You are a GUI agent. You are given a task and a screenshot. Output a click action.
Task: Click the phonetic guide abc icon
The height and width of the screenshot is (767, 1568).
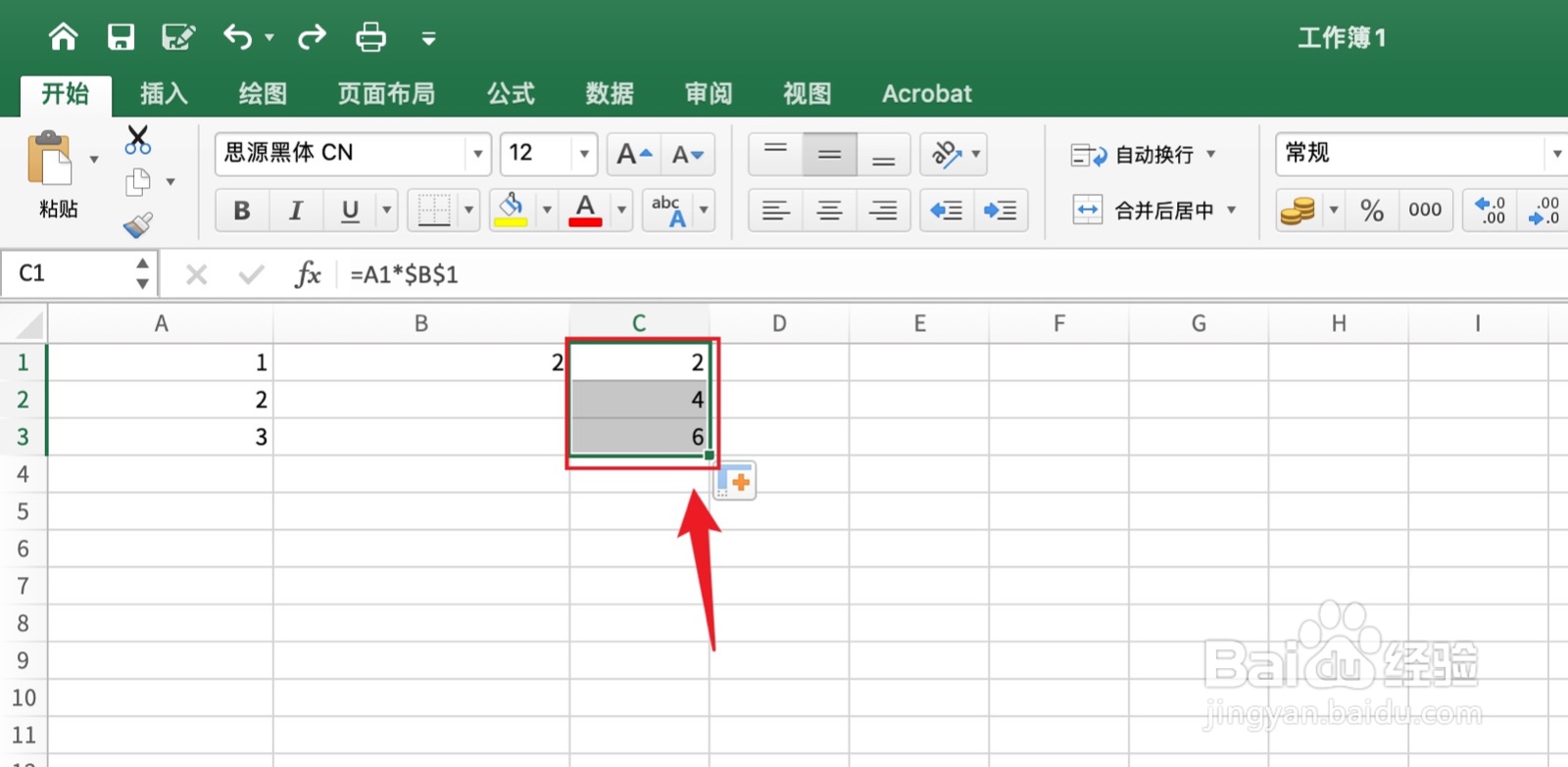point(668,211)
